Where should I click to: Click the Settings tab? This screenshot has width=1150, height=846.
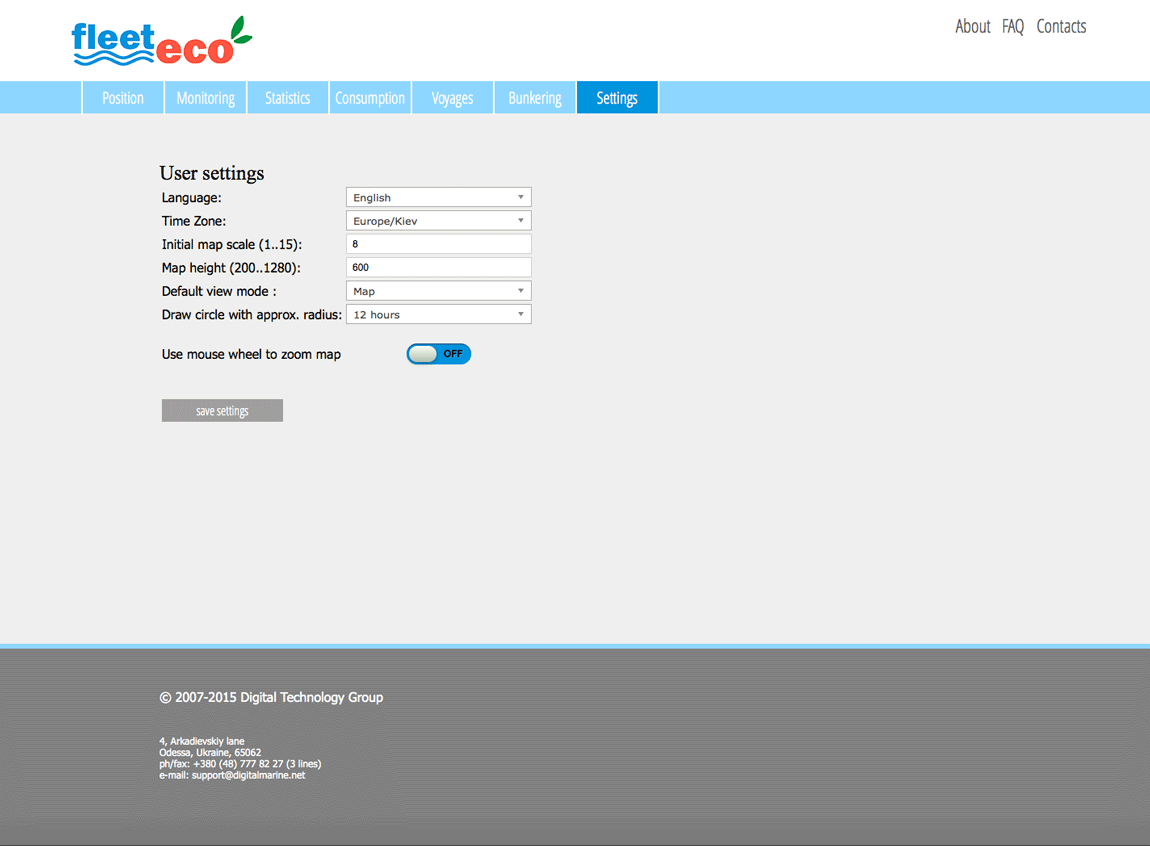[617, 98]
